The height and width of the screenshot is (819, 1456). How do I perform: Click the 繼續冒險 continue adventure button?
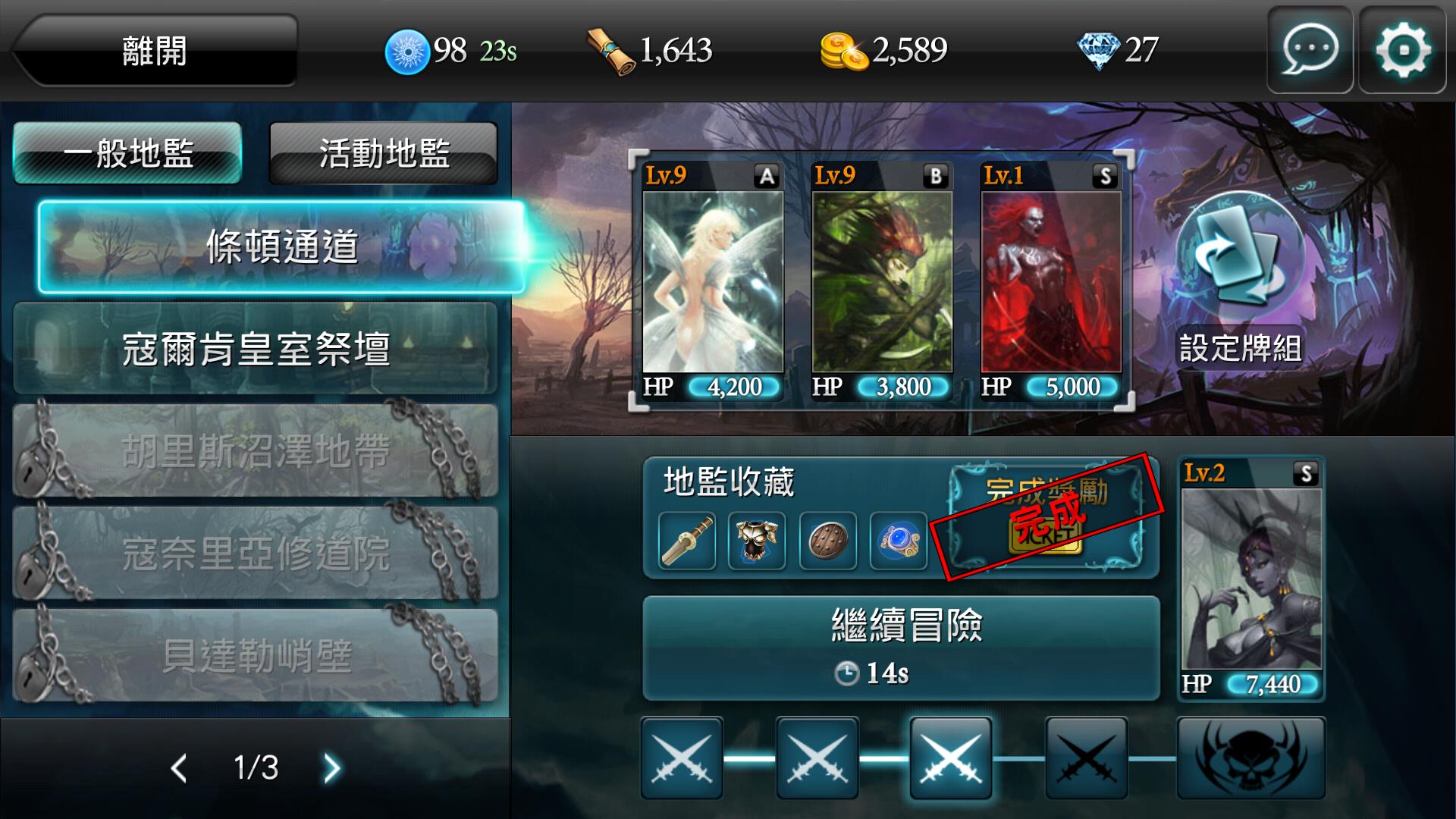[x=901, y=648]
